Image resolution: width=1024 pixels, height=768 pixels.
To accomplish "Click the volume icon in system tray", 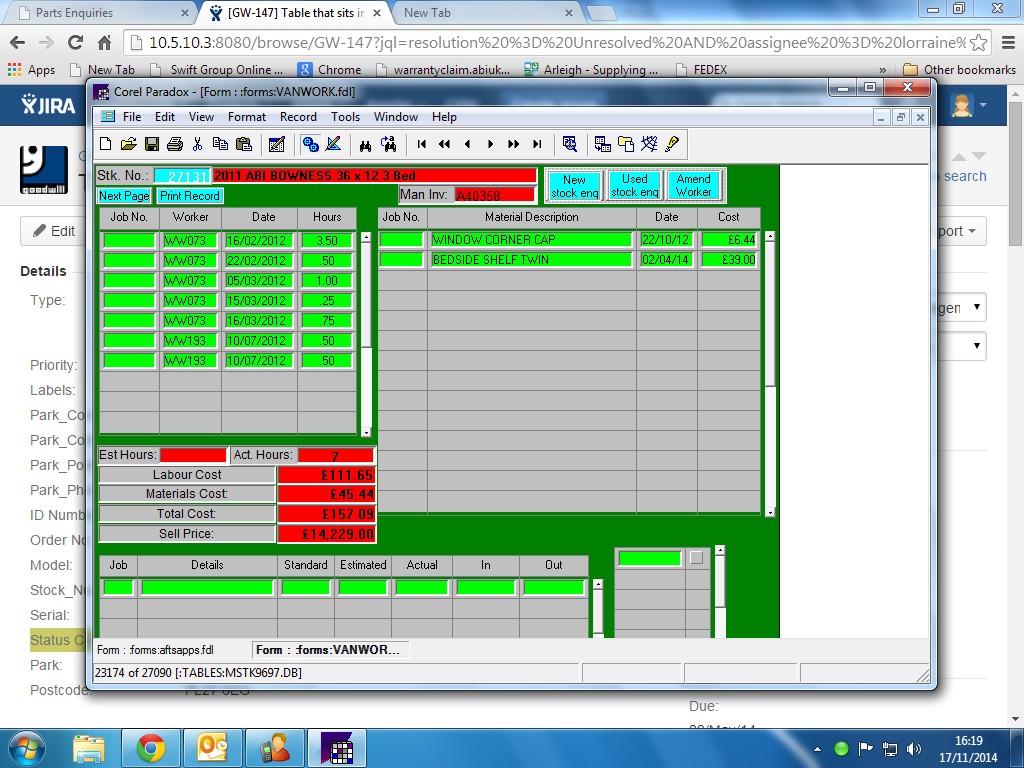I will coord(914,749).
